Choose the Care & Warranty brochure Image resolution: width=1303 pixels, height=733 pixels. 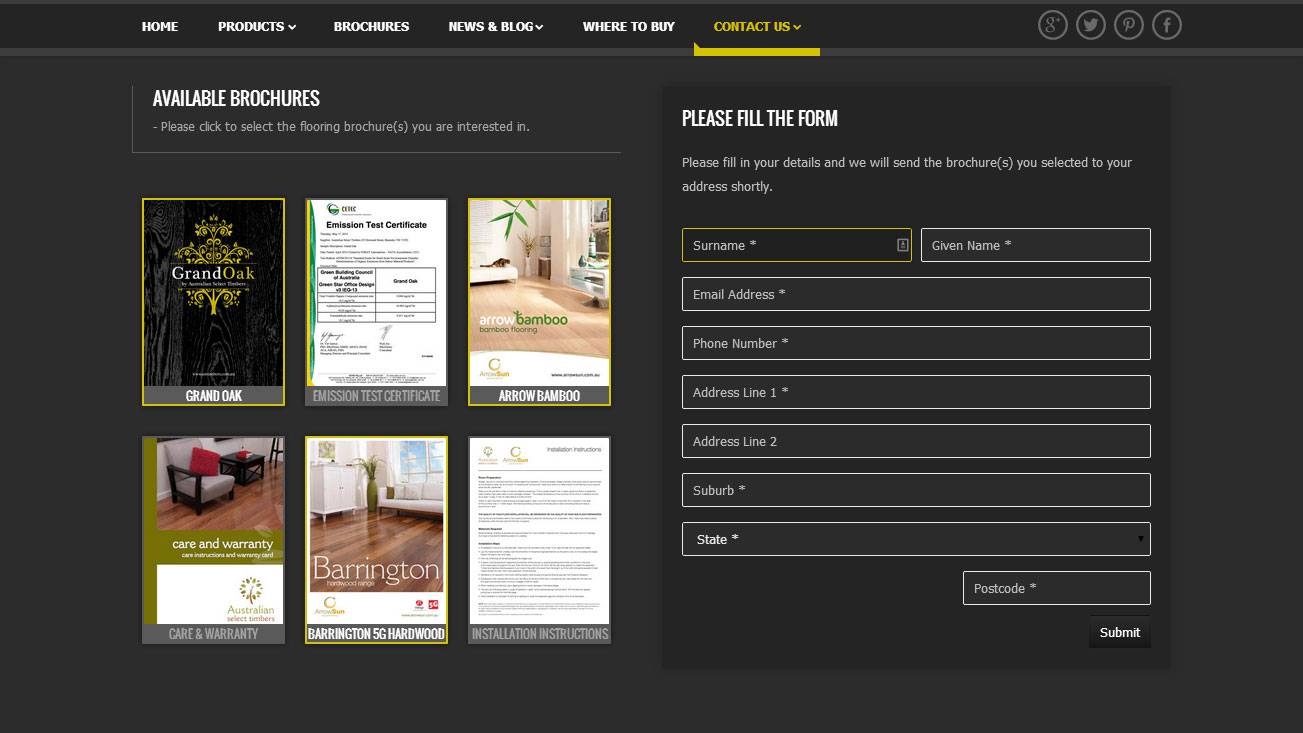[213, 539]
